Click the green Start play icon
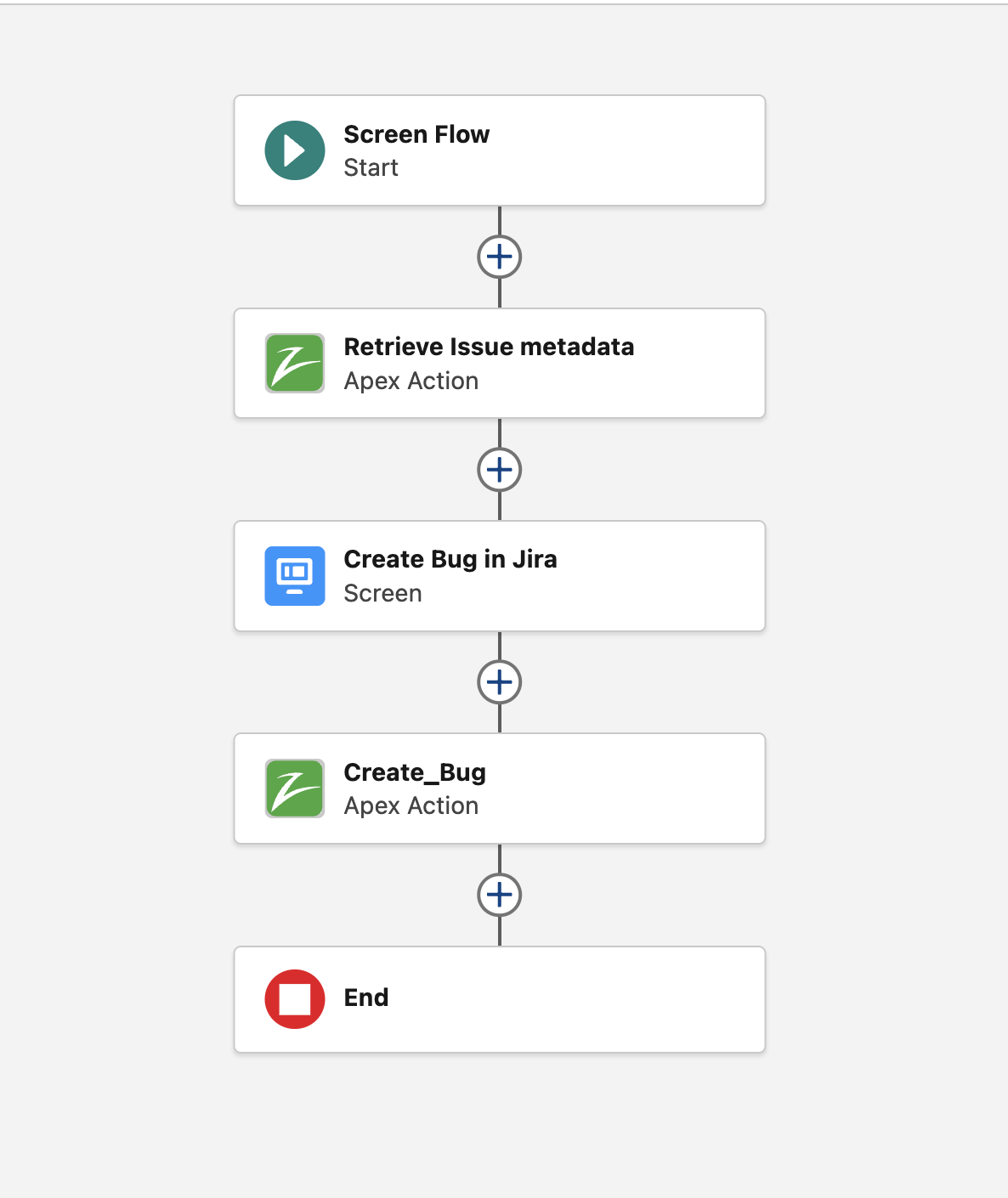1008x1198 pixels. 295,150
